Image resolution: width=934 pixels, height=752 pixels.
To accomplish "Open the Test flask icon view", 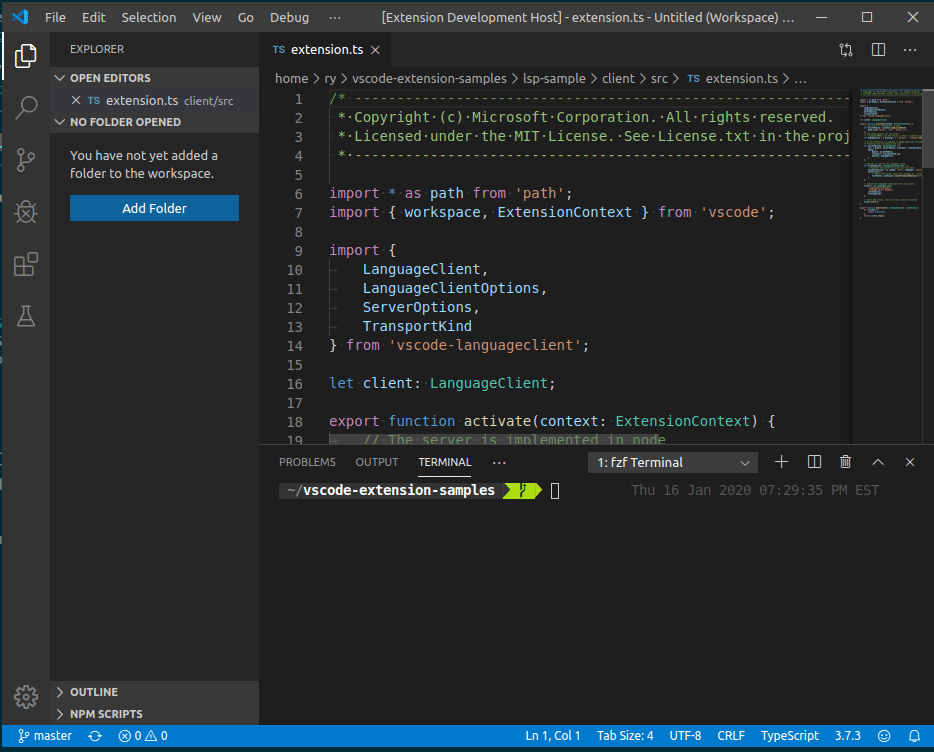I will [x=26, y=316].
